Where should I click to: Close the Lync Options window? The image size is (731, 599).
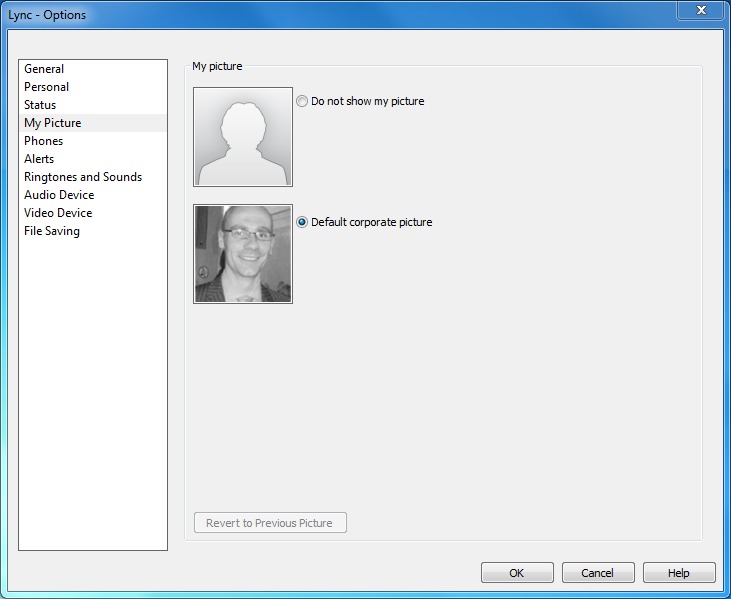click(701, 10)
